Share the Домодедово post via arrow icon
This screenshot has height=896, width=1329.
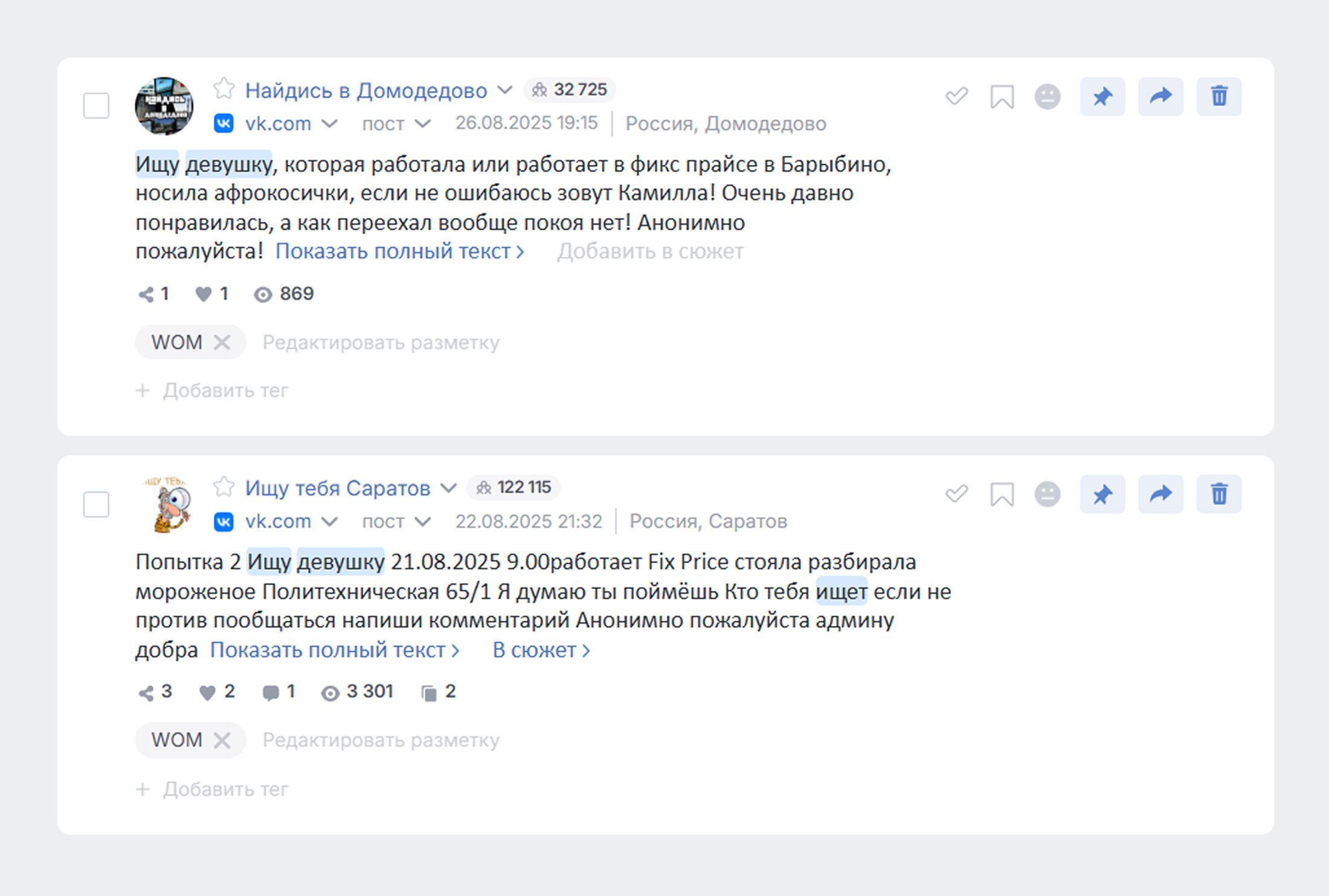[x=1160, y=97]
